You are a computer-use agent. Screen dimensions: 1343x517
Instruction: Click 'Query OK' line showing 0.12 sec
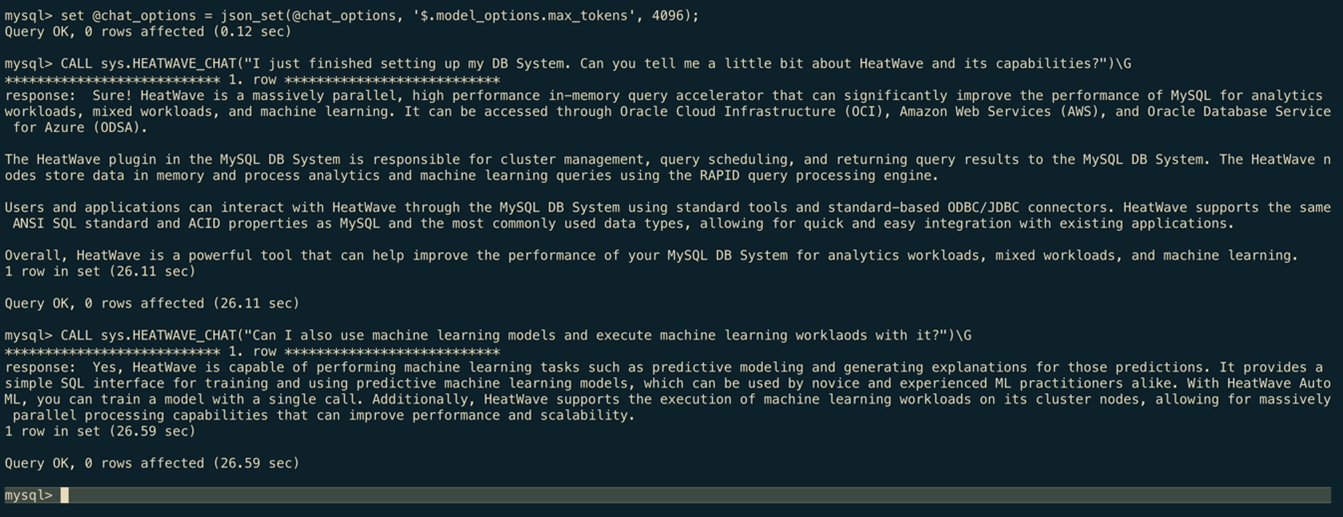coord(148,31)
